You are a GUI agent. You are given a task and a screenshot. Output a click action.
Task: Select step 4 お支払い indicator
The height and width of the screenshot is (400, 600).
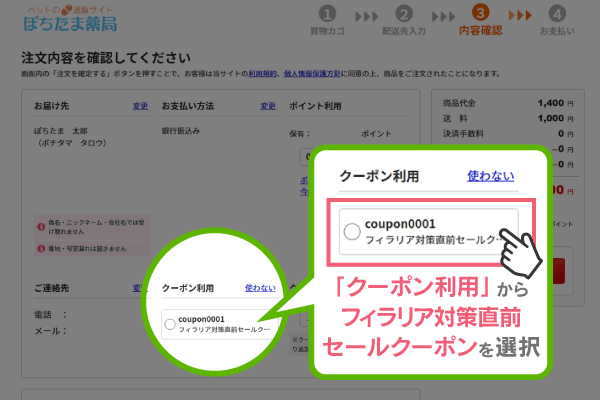click(x=557, y=20)
